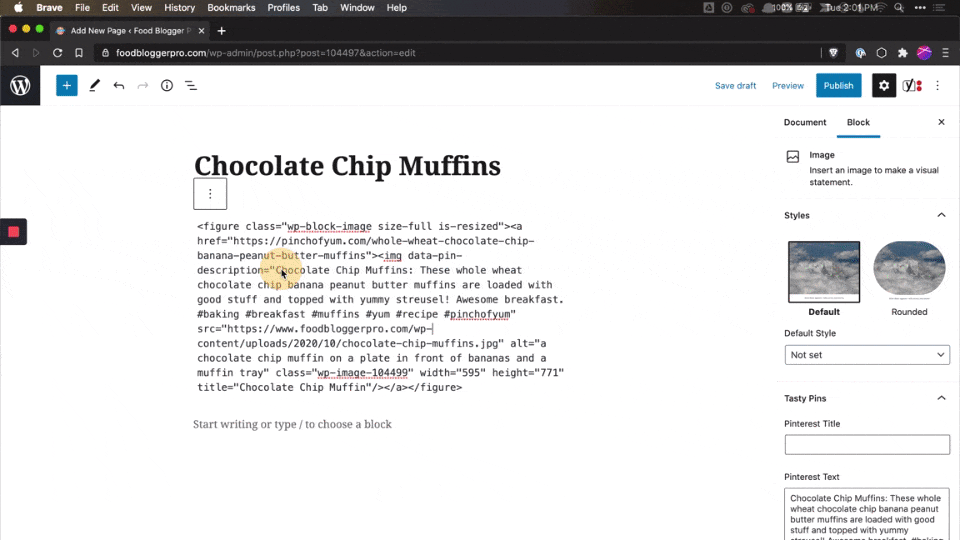The width and height of the screenshot is (960, 540).
Task: Click the 'wp-image-104499' class text
Action: 362,373
